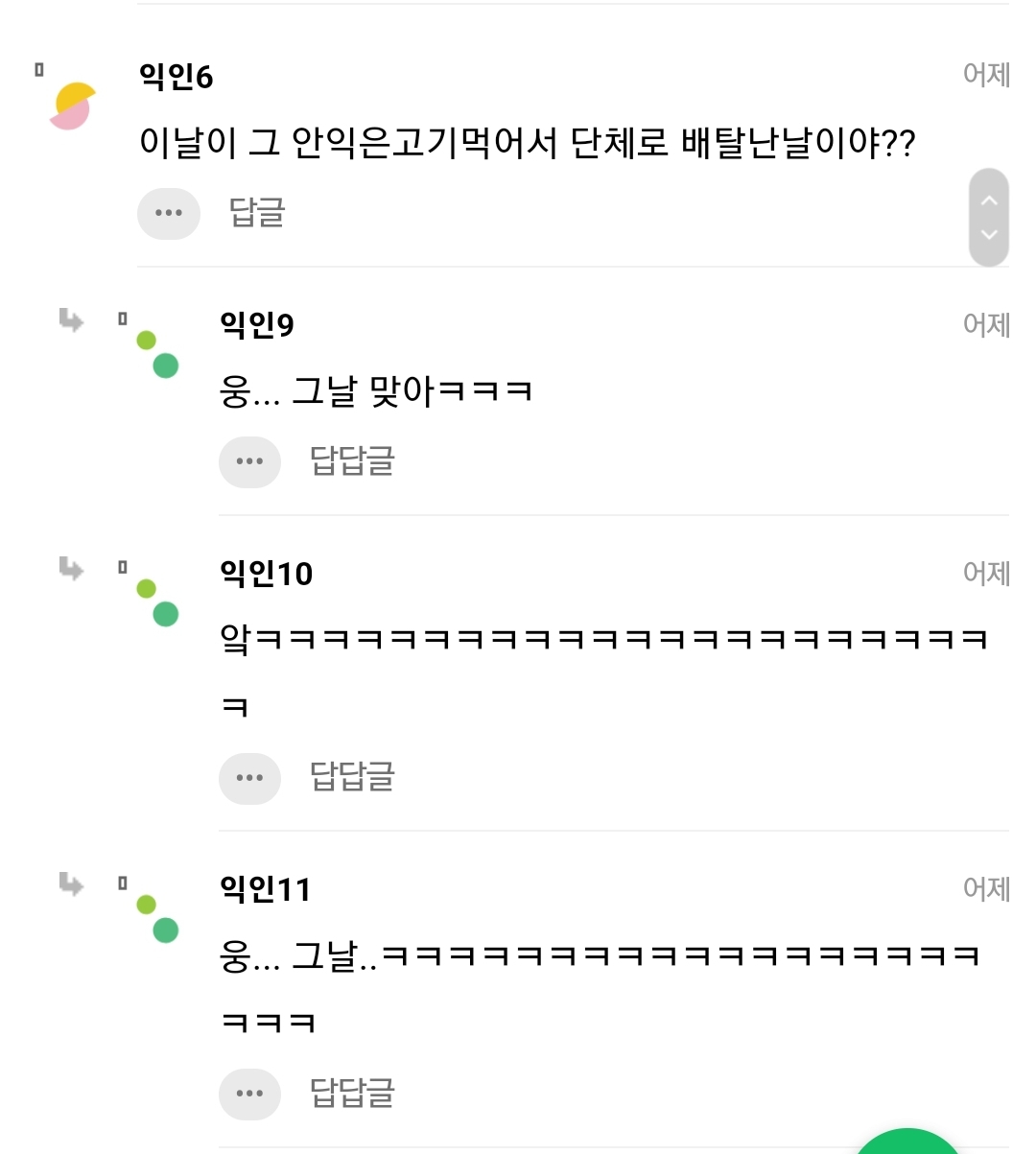Click the down chevron on the scroll widget
1036x1154 pixels.
[988, 233]
